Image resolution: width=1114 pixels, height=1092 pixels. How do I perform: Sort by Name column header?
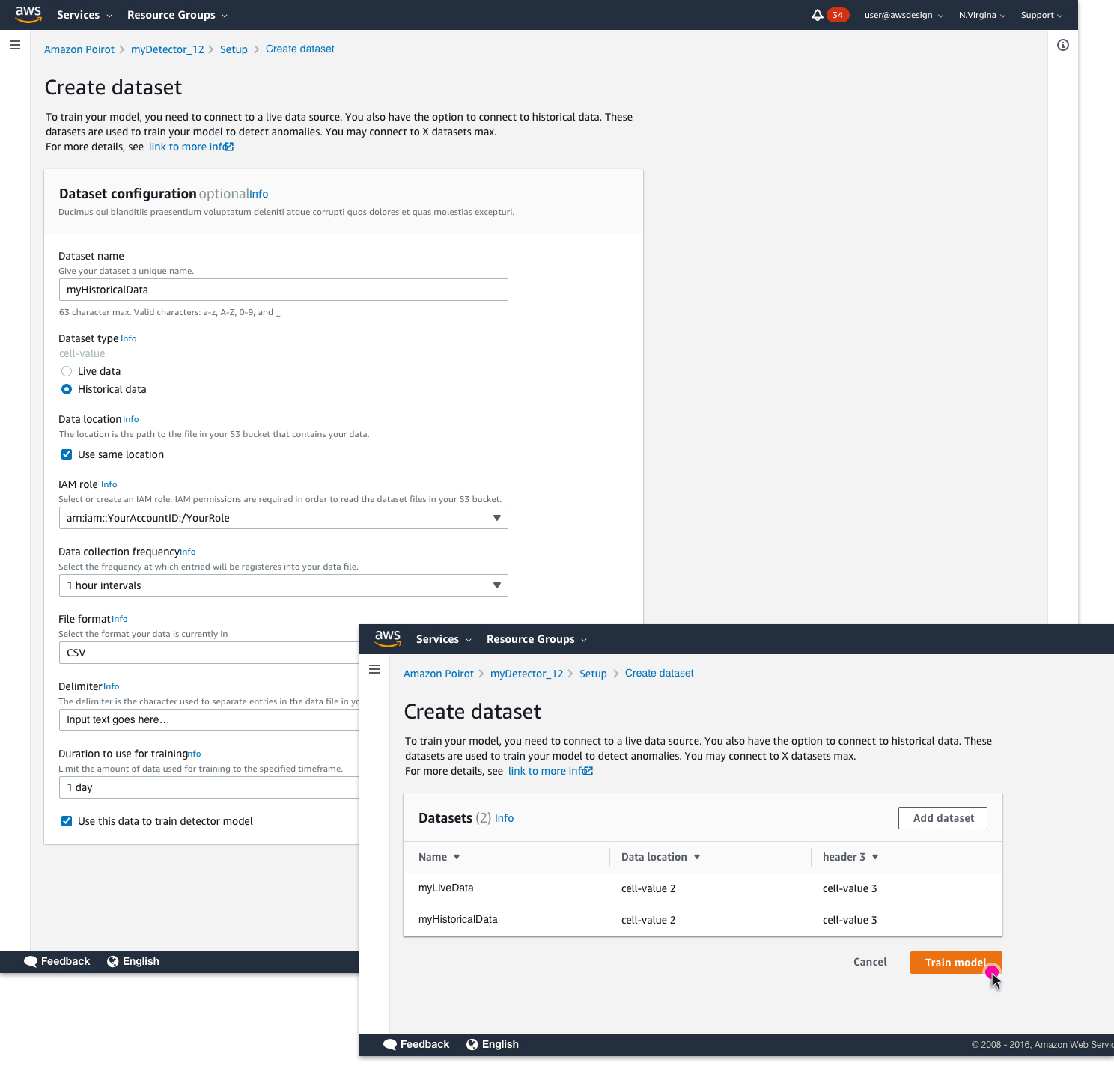click(439, 857)
